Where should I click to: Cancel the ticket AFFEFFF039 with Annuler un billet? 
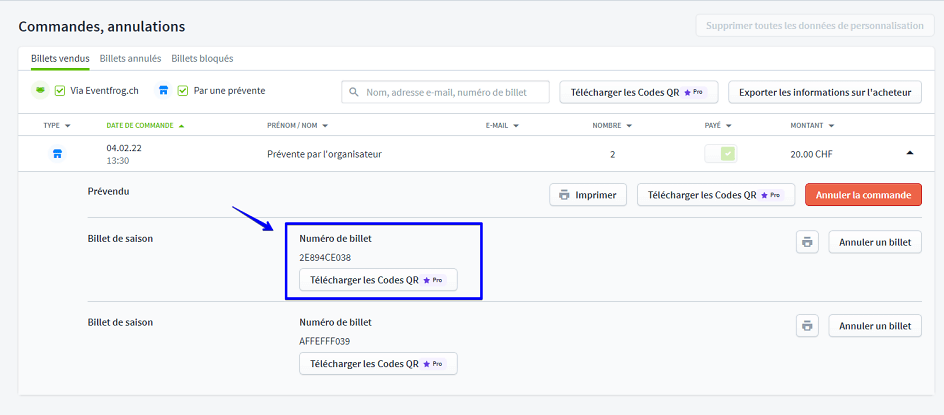pyautogui.click(x=875, y=326)
